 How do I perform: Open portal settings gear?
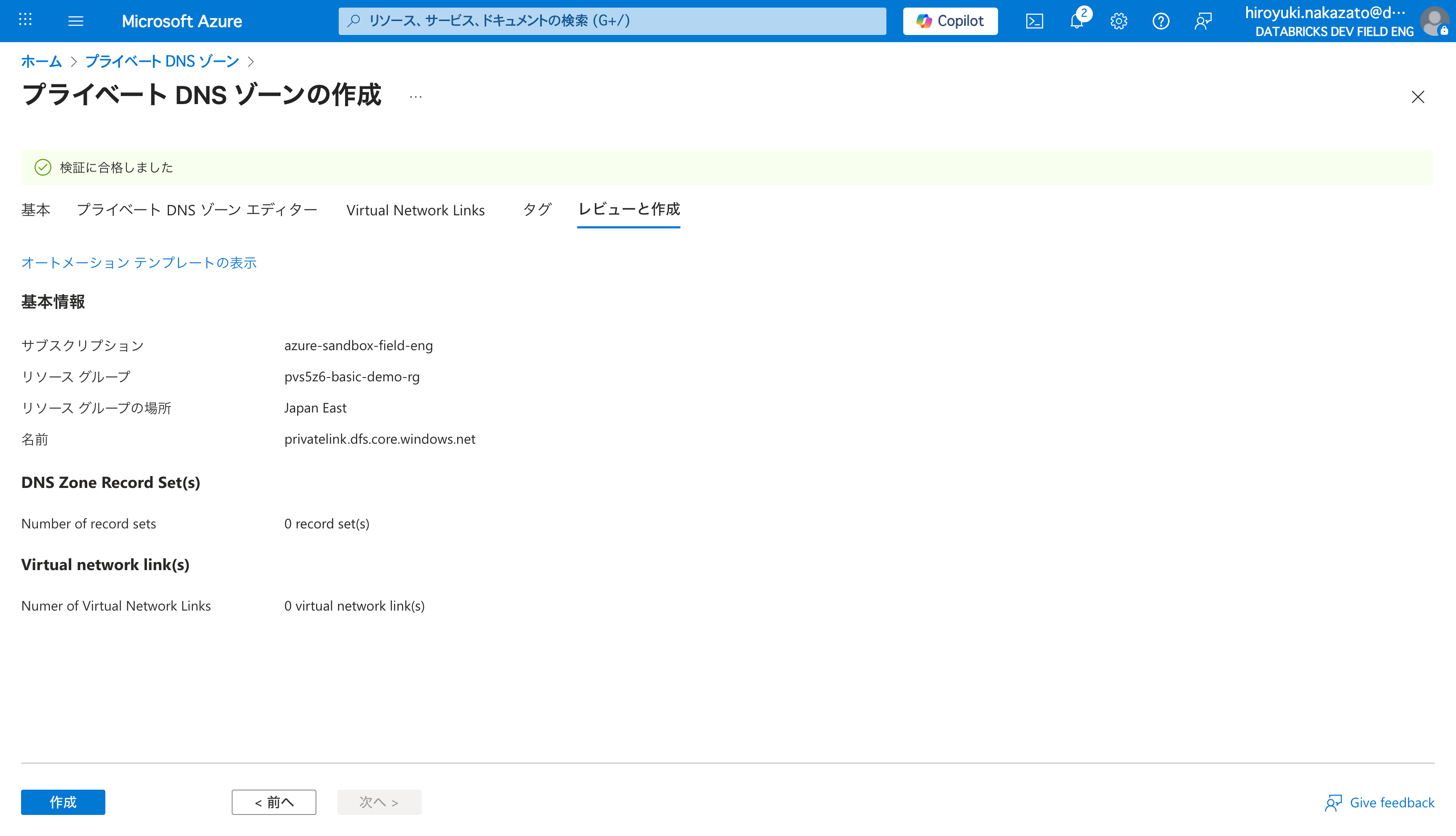pyautogui.click(x=1119, y=21)
